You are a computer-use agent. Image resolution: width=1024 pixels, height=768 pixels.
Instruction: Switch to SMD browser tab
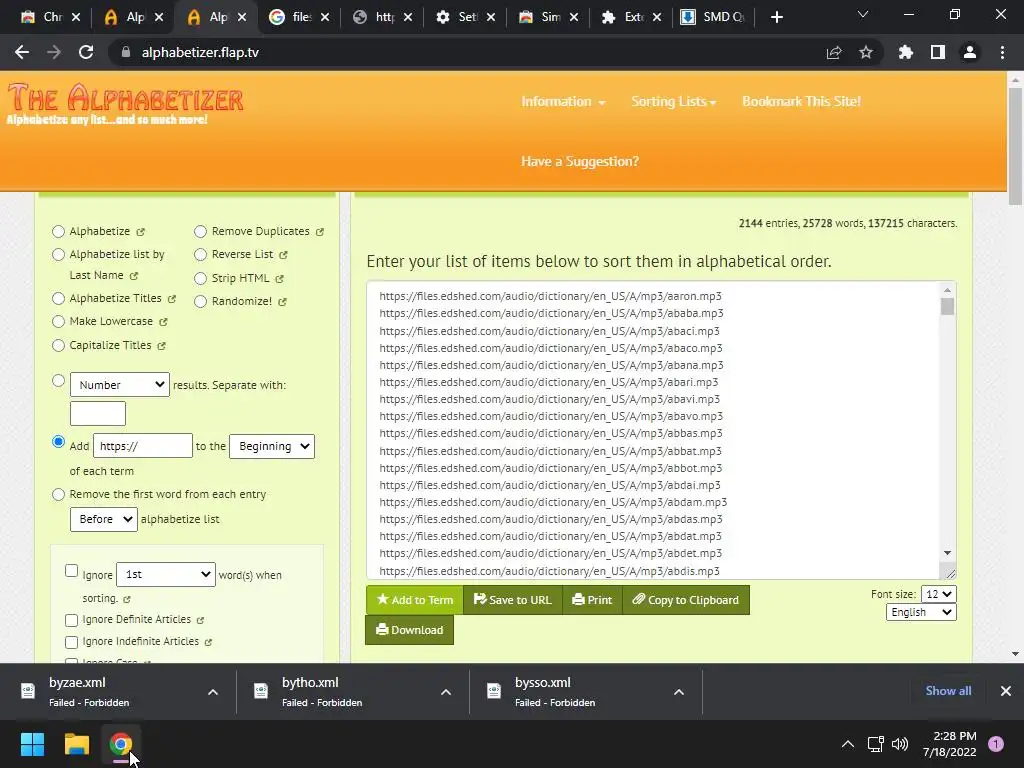click(712, 17)
